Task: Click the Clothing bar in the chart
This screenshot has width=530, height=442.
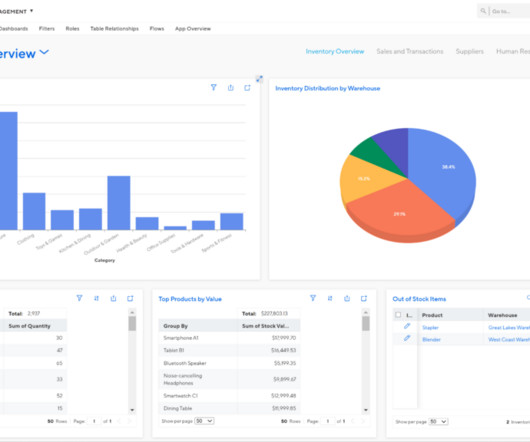Action: pos(34,211)
